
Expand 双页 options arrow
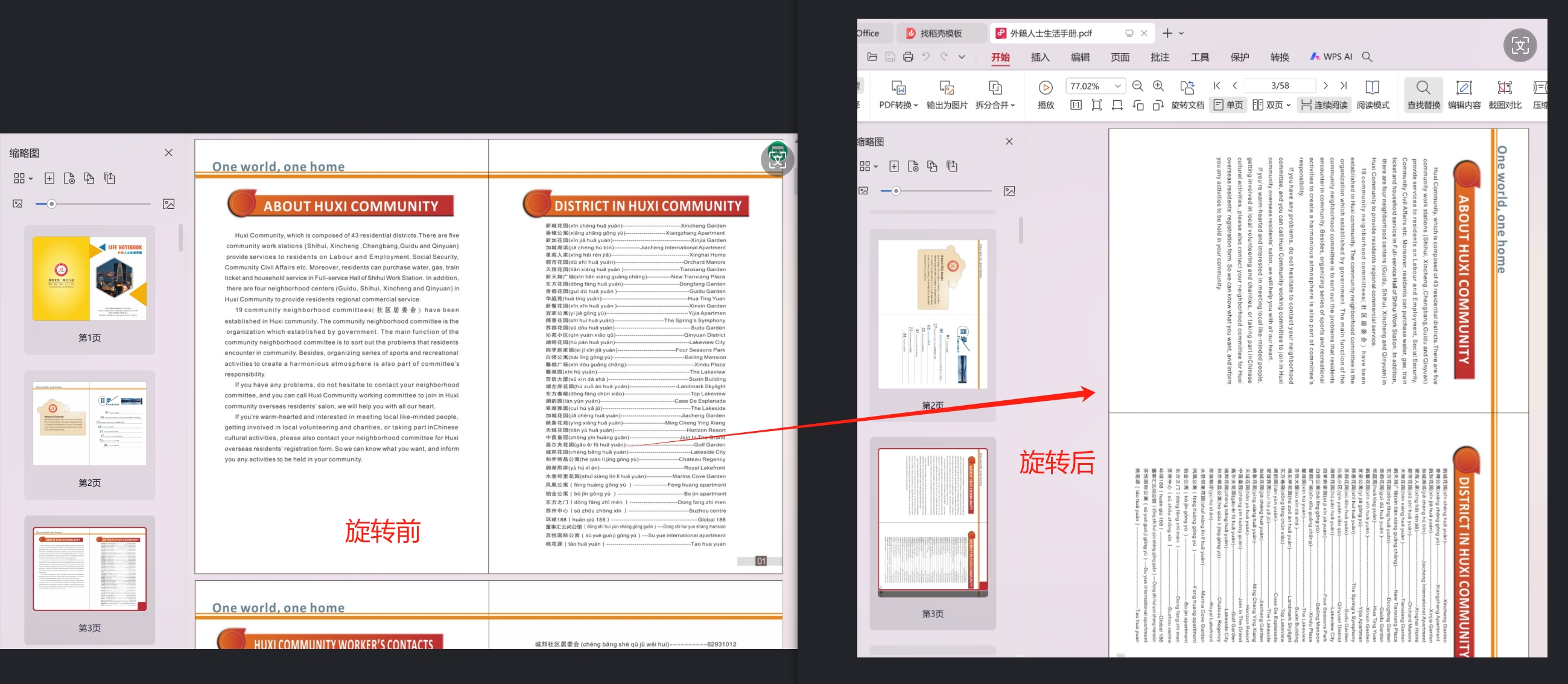tap(1289, 106)
